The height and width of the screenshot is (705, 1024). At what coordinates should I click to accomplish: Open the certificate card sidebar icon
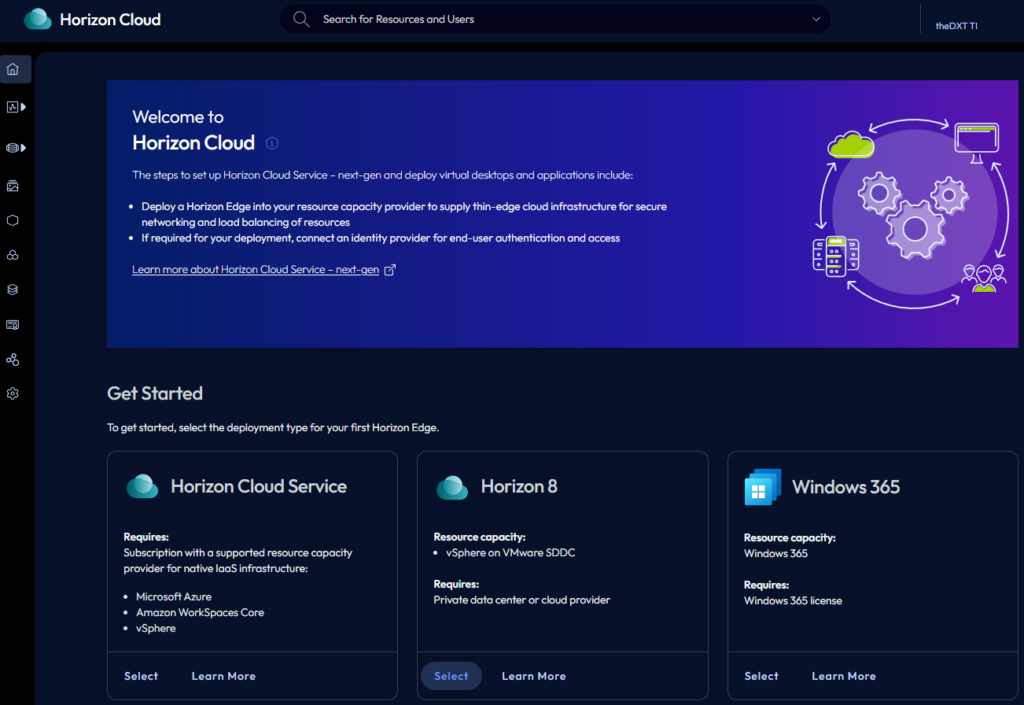click(x=12, y=324)
